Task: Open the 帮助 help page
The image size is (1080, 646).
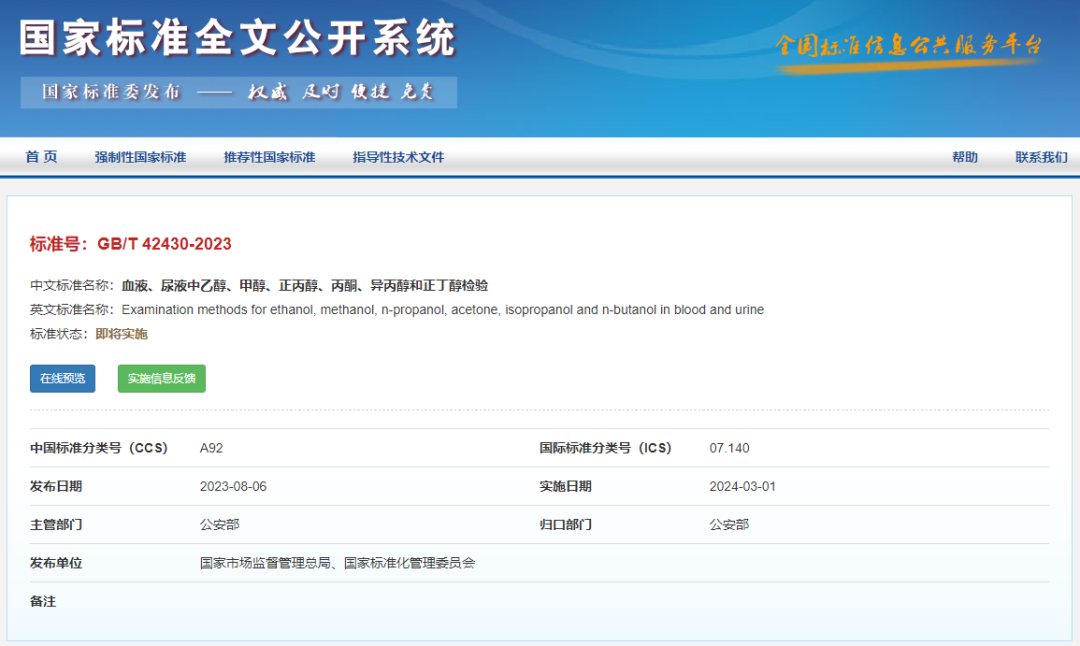Action: click(964, 157)
